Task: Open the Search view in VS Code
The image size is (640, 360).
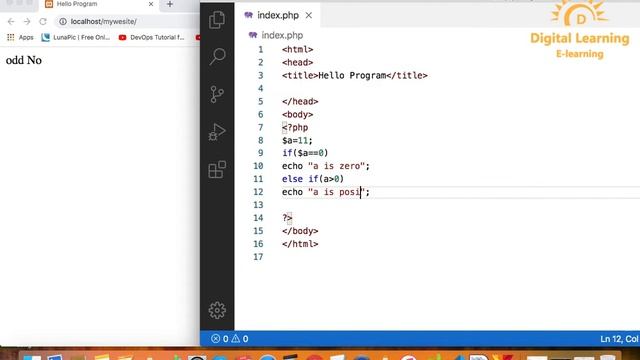Action: (x=217, y=57)
